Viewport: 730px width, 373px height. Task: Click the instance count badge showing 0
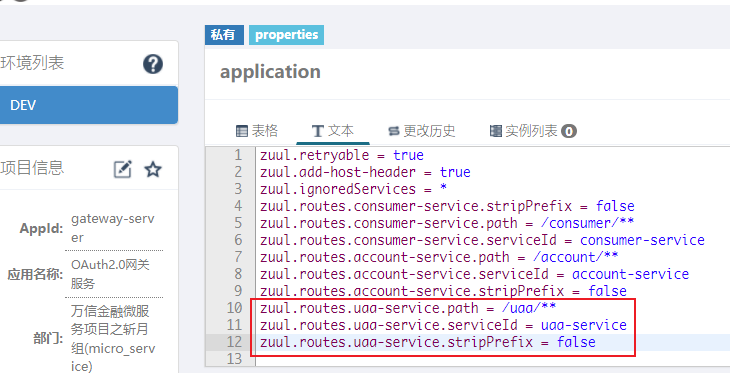[569, 131]
